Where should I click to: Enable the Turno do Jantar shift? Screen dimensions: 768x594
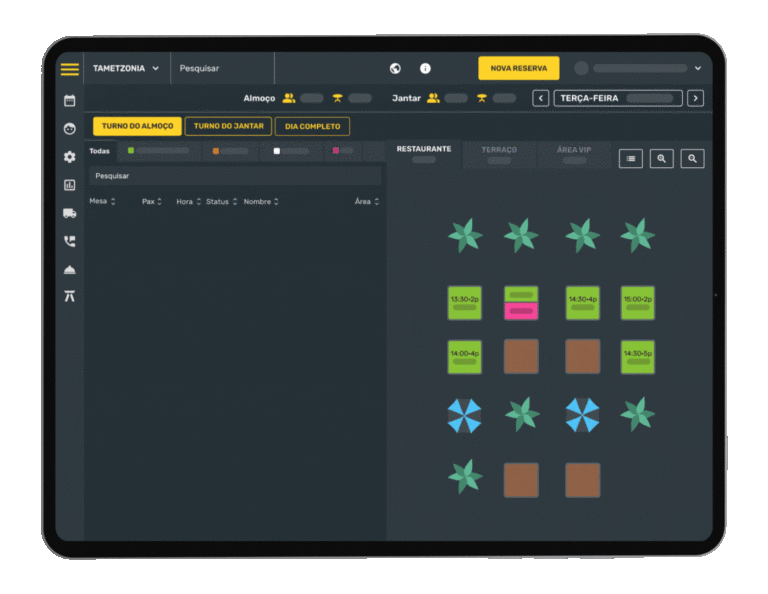(228, 126)
